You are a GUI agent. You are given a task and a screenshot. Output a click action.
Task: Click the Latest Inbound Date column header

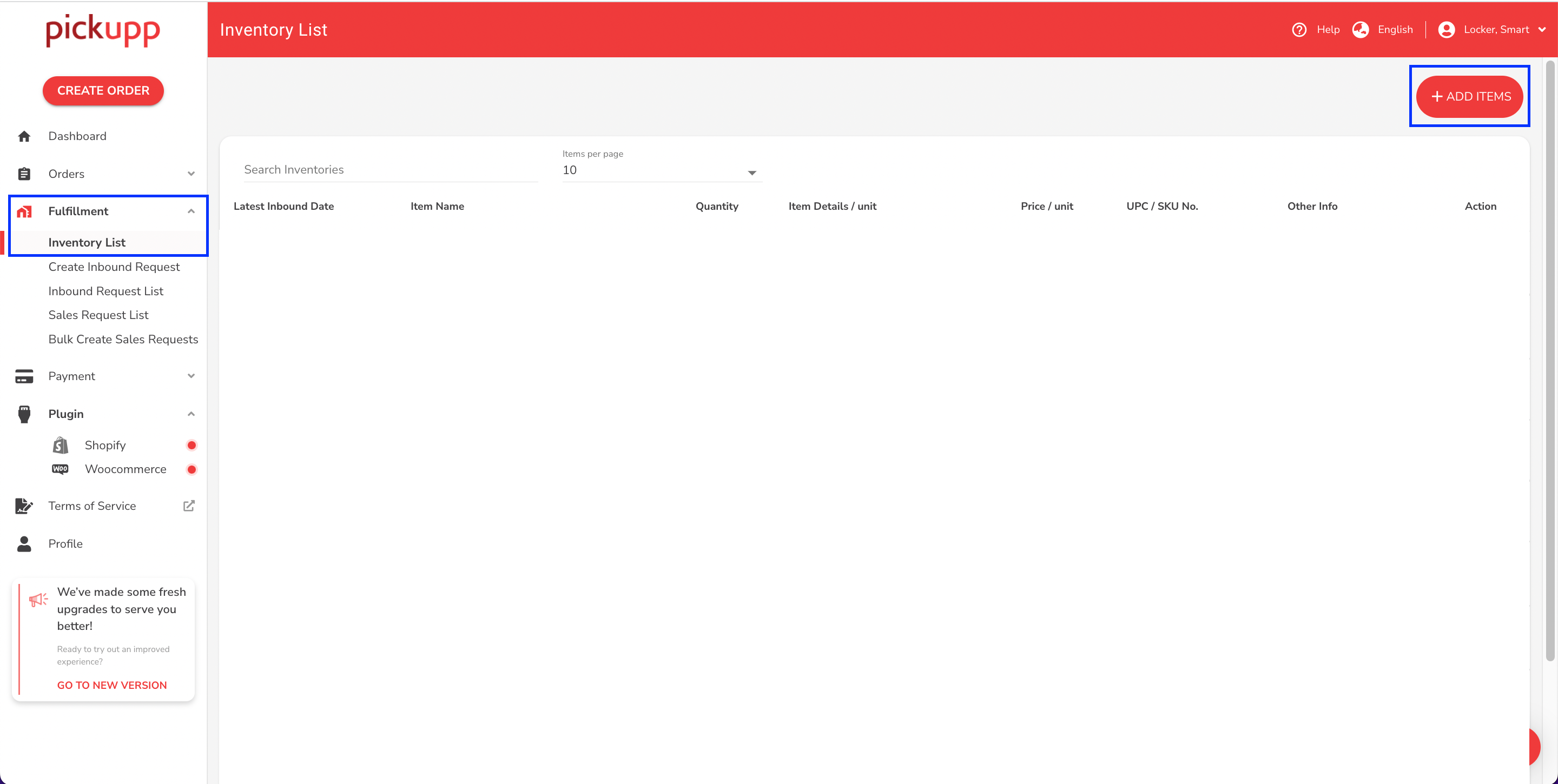[x=283, y=206]
